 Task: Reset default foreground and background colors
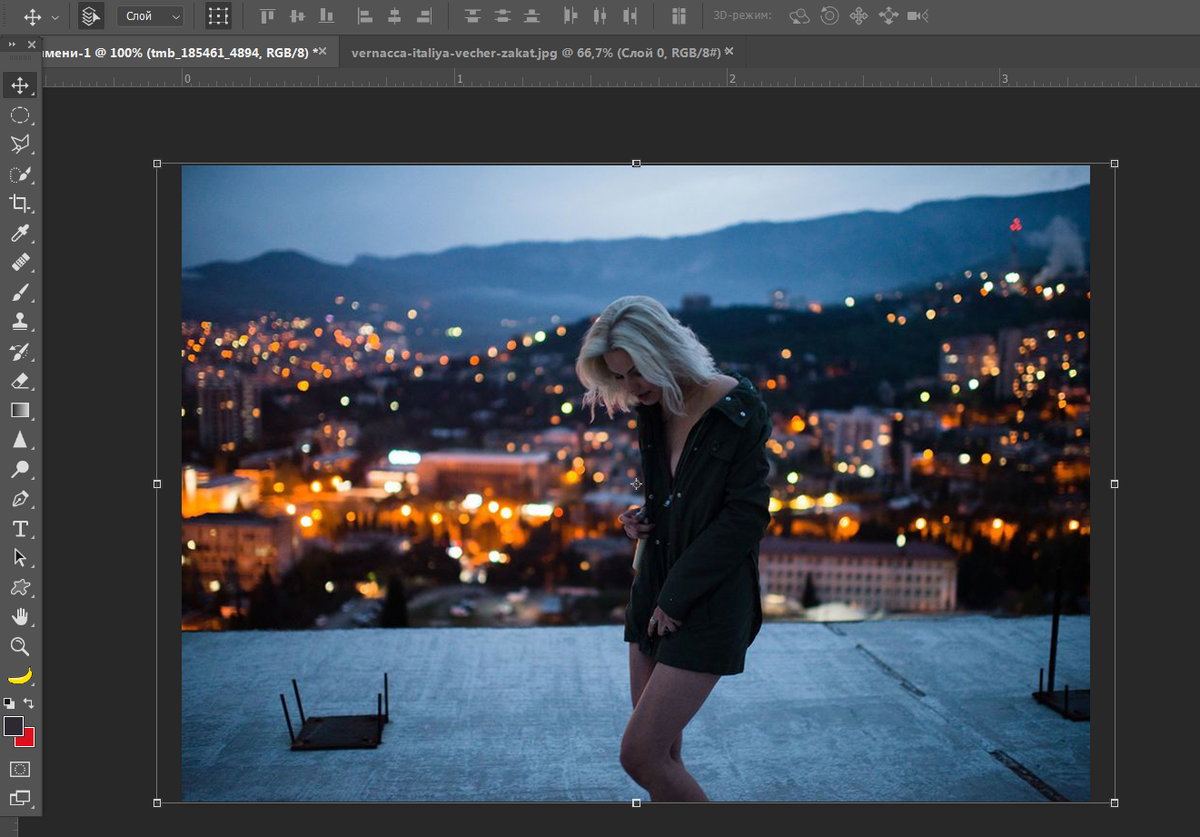click(9, 703)
